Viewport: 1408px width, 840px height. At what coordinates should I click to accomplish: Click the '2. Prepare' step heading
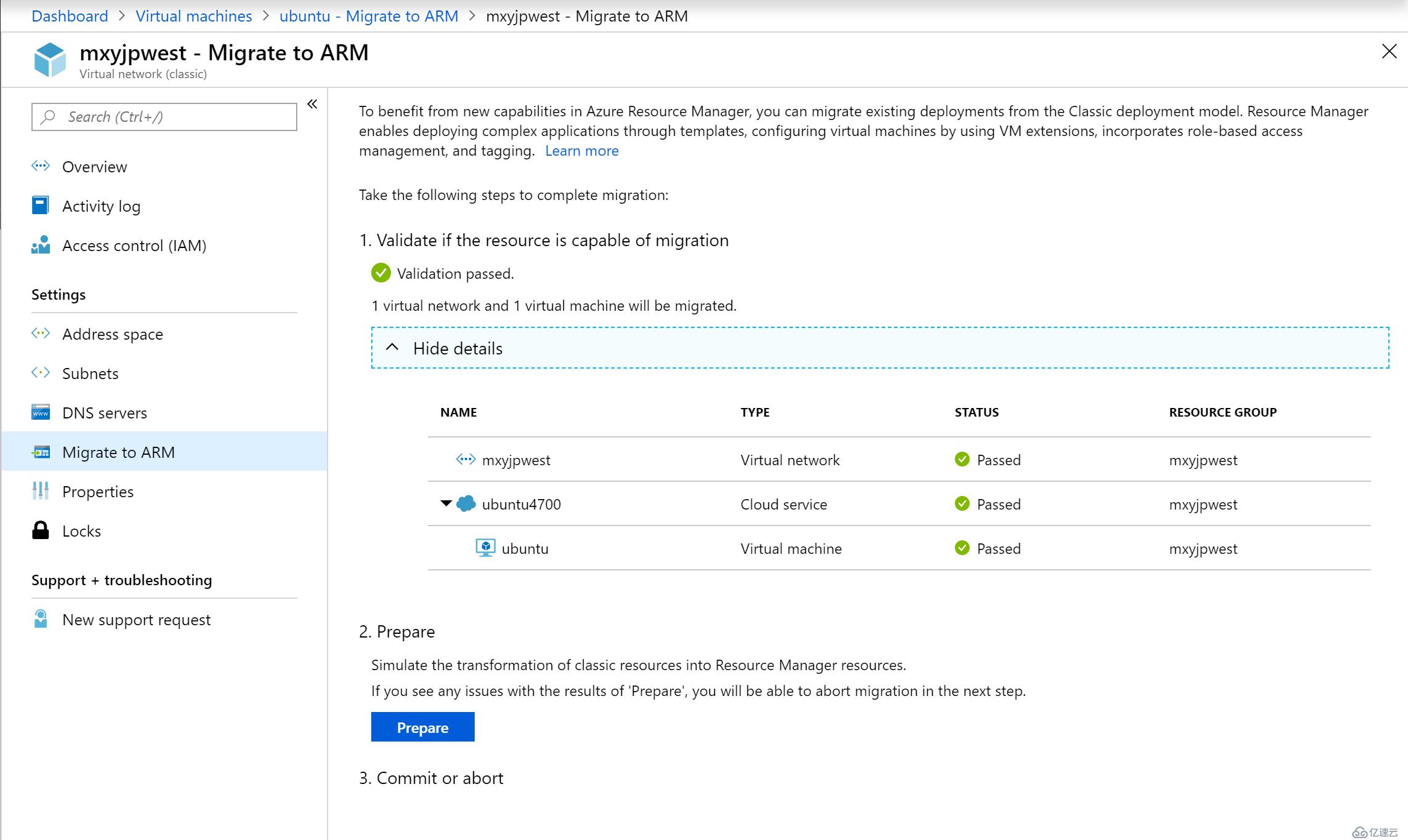point(397,631)
